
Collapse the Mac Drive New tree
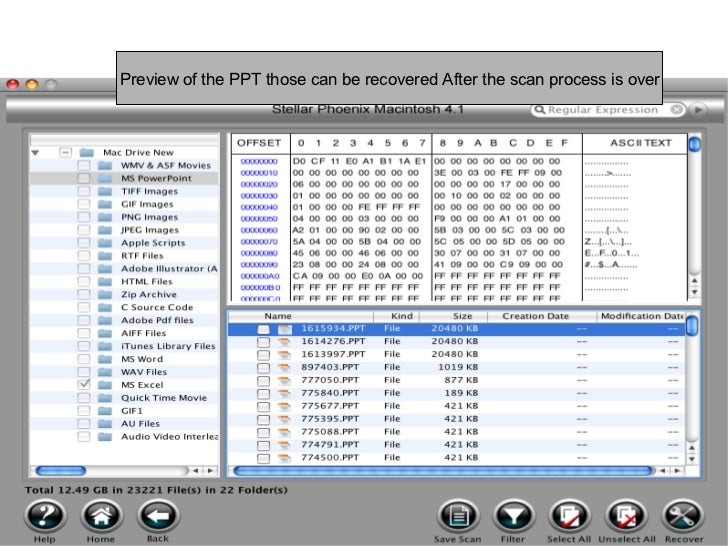coord(36,153)
